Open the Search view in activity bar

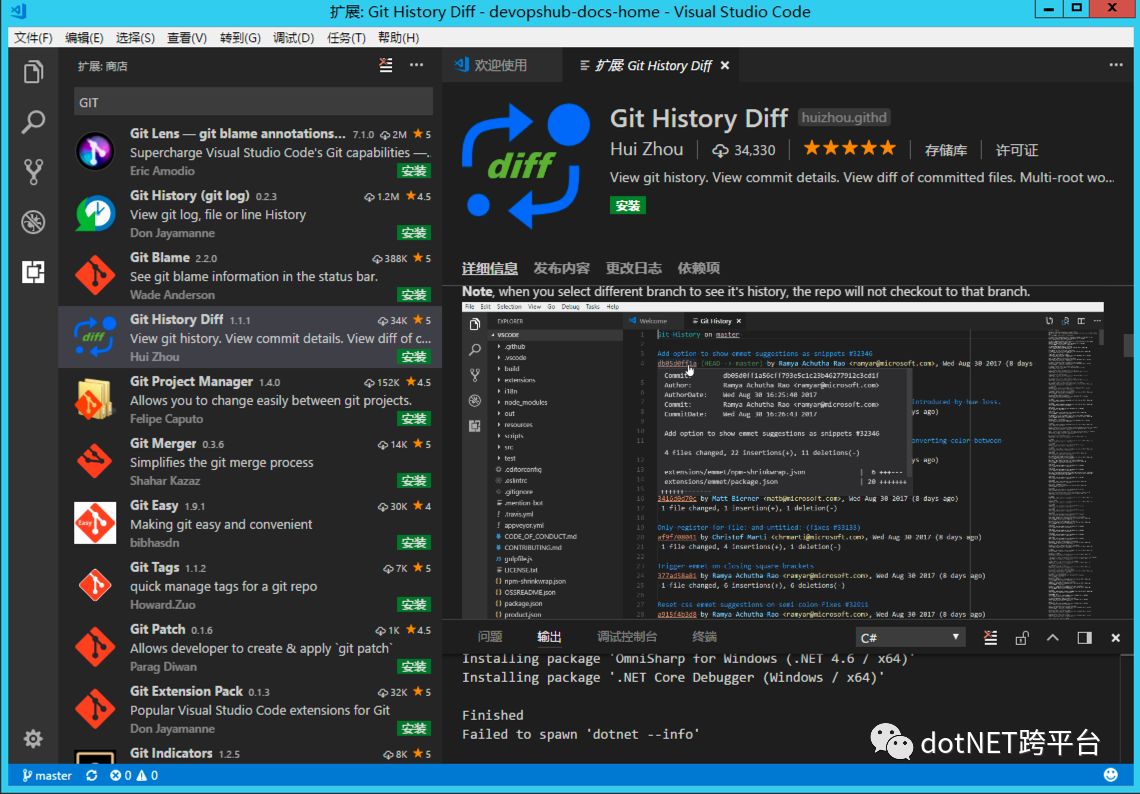pyautogui.click(x=33, y=121)
